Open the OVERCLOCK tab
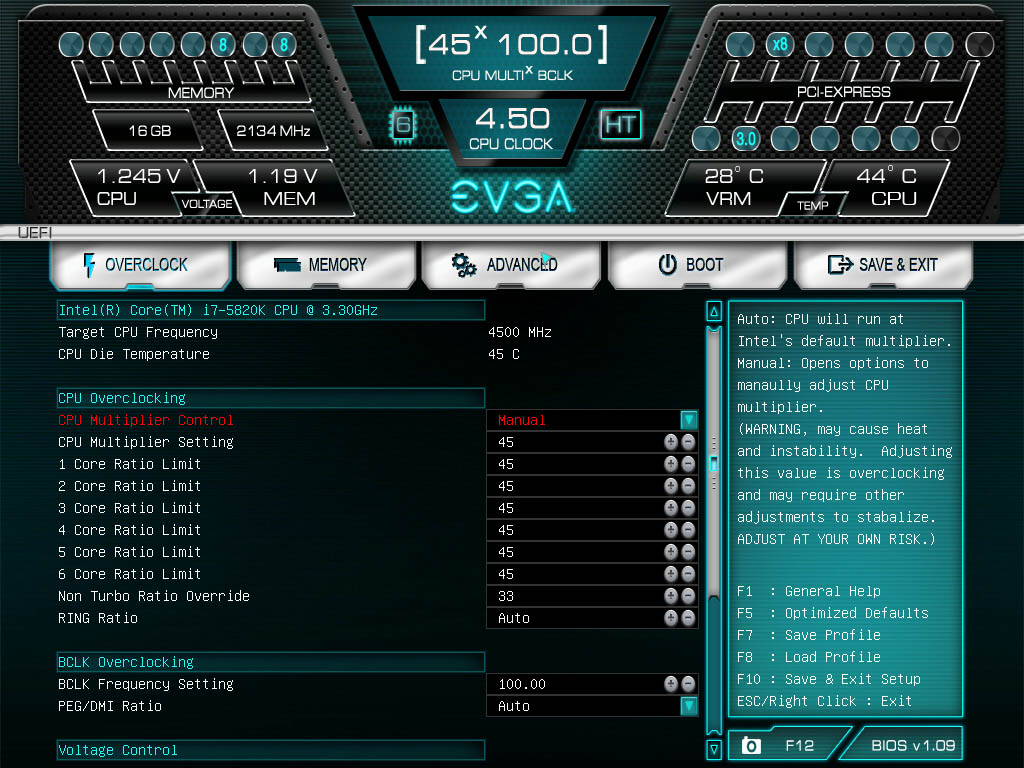This screenshot has width=1024, height=768. point(140,264)
